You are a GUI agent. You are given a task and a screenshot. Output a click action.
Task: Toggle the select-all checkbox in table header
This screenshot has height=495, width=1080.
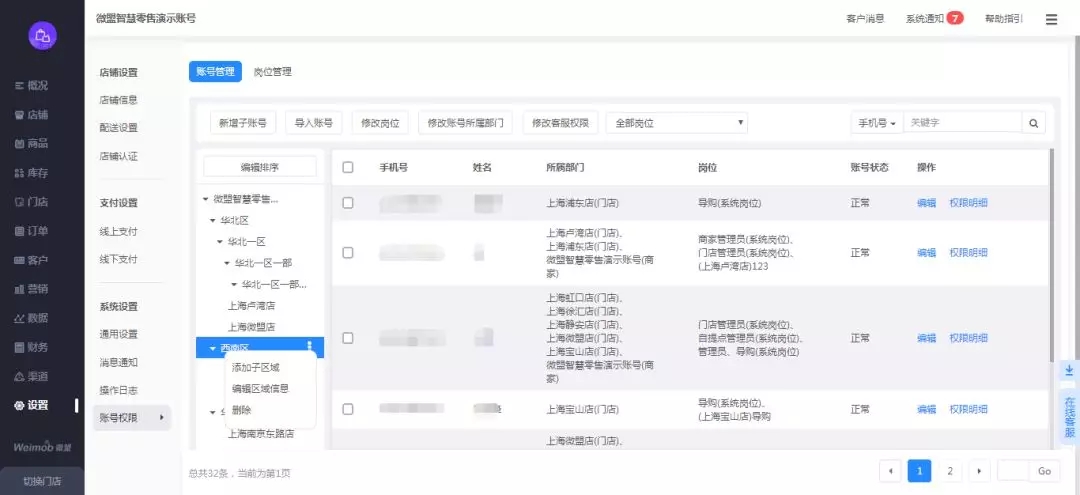[348, 167]
